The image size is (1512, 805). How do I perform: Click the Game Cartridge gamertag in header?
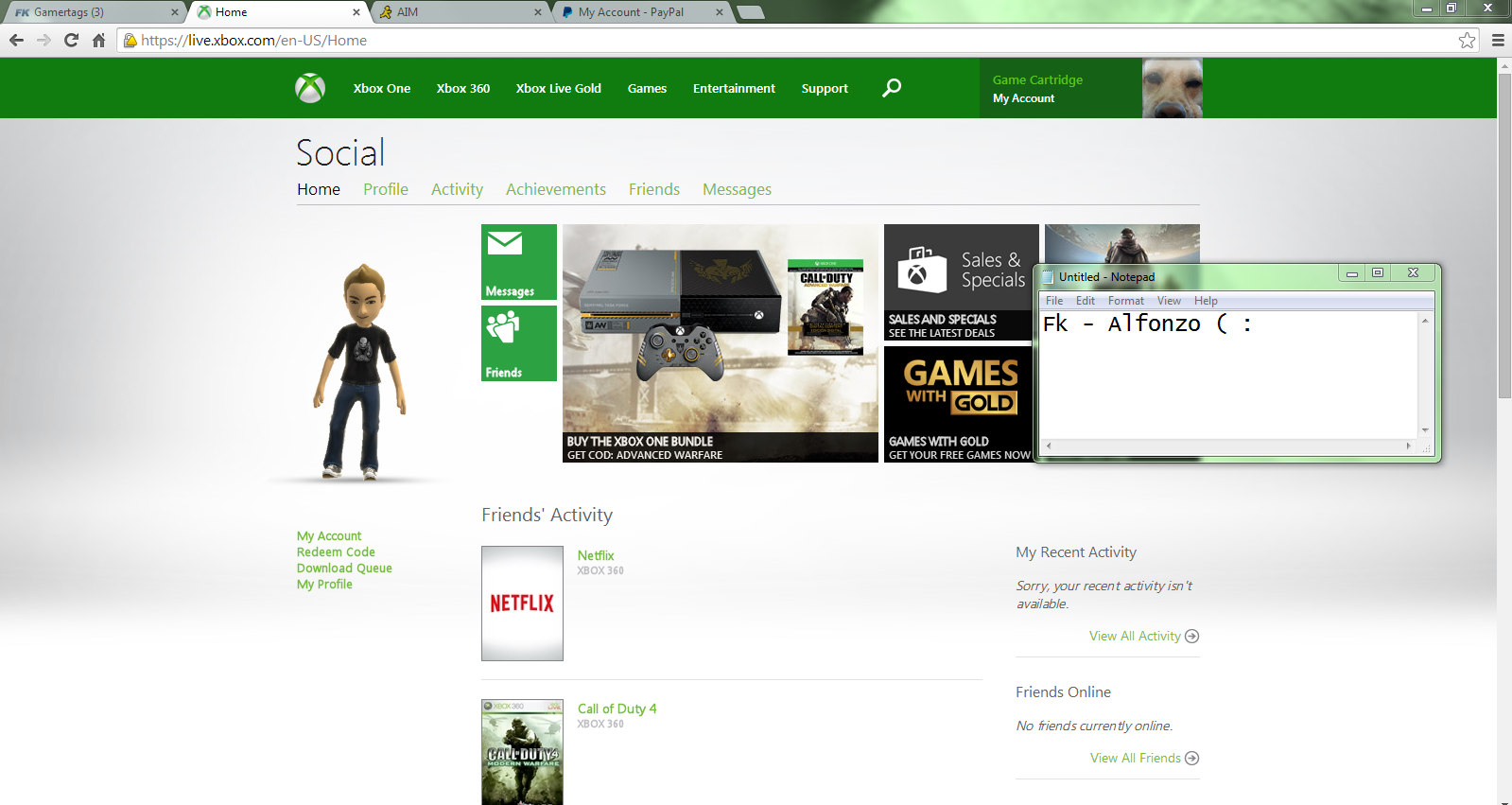tap(1037, 80)
